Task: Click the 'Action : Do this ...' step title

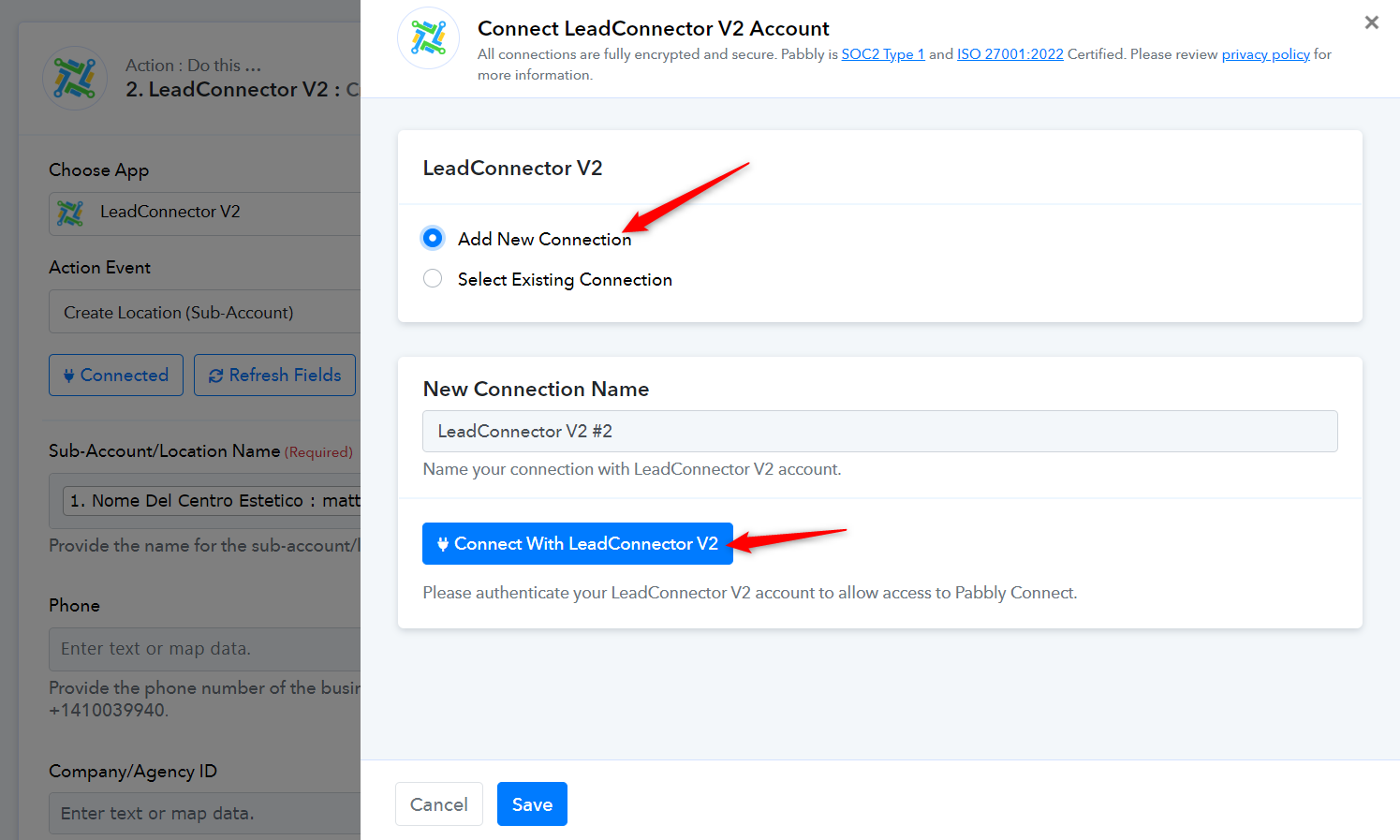Action: [193, 66]
